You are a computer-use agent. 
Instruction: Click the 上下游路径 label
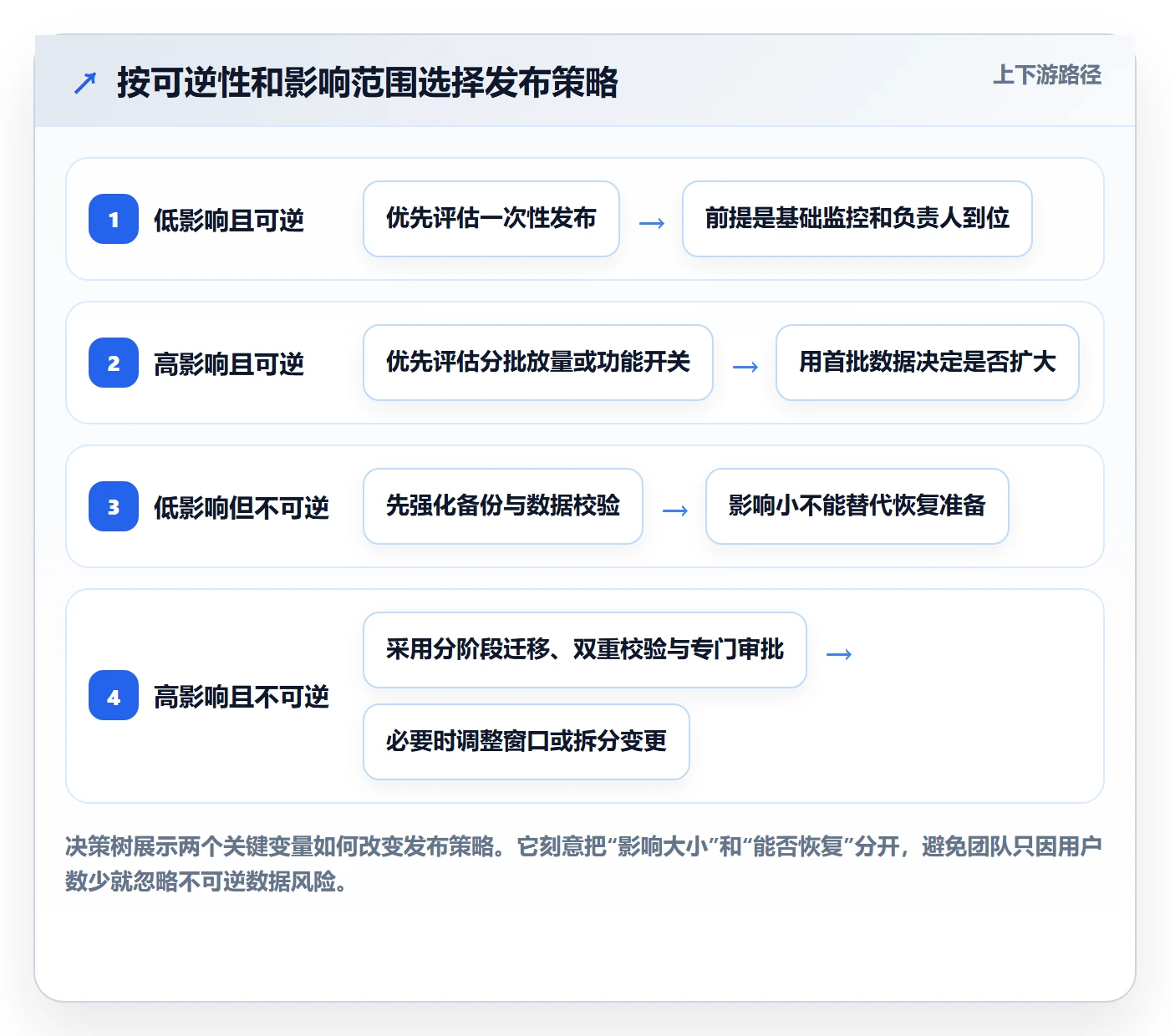point(1046,75)
